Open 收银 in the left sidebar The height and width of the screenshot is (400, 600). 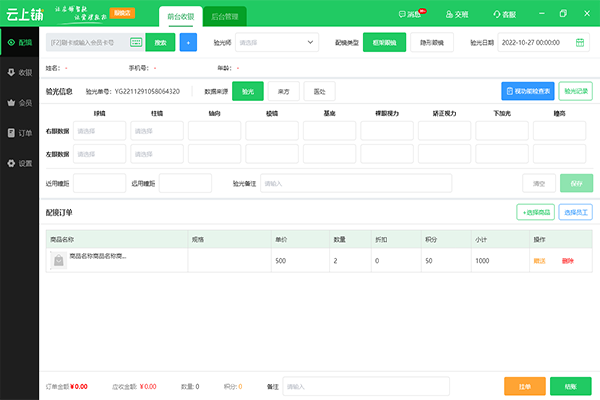[x=19, y=73]
